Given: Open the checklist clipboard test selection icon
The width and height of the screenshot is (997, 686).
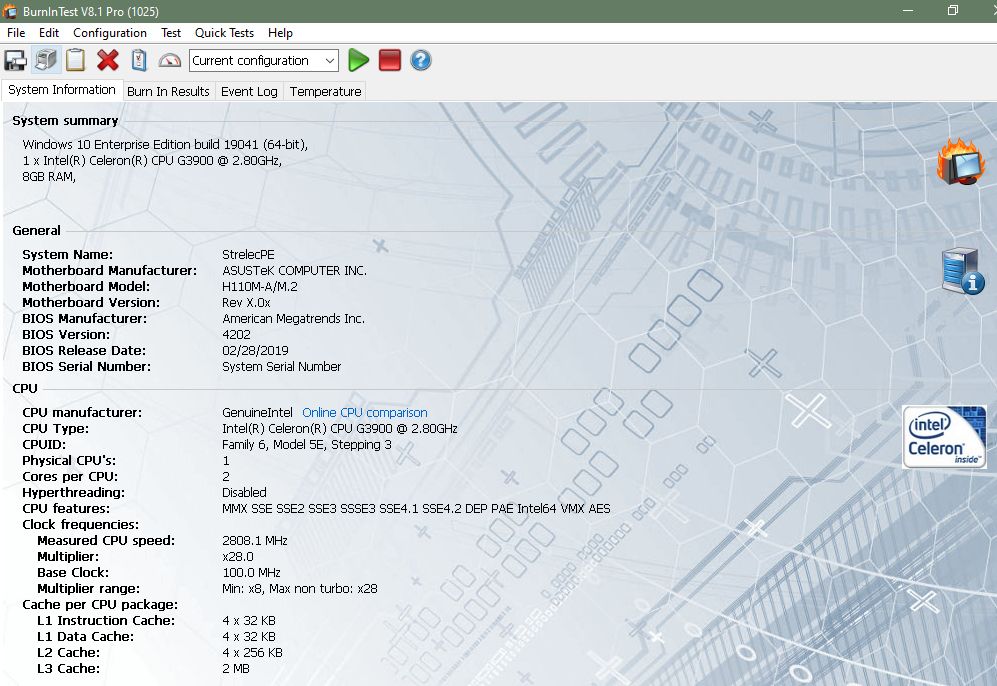Looking at the screenshot, I should [x=139, y=60].
